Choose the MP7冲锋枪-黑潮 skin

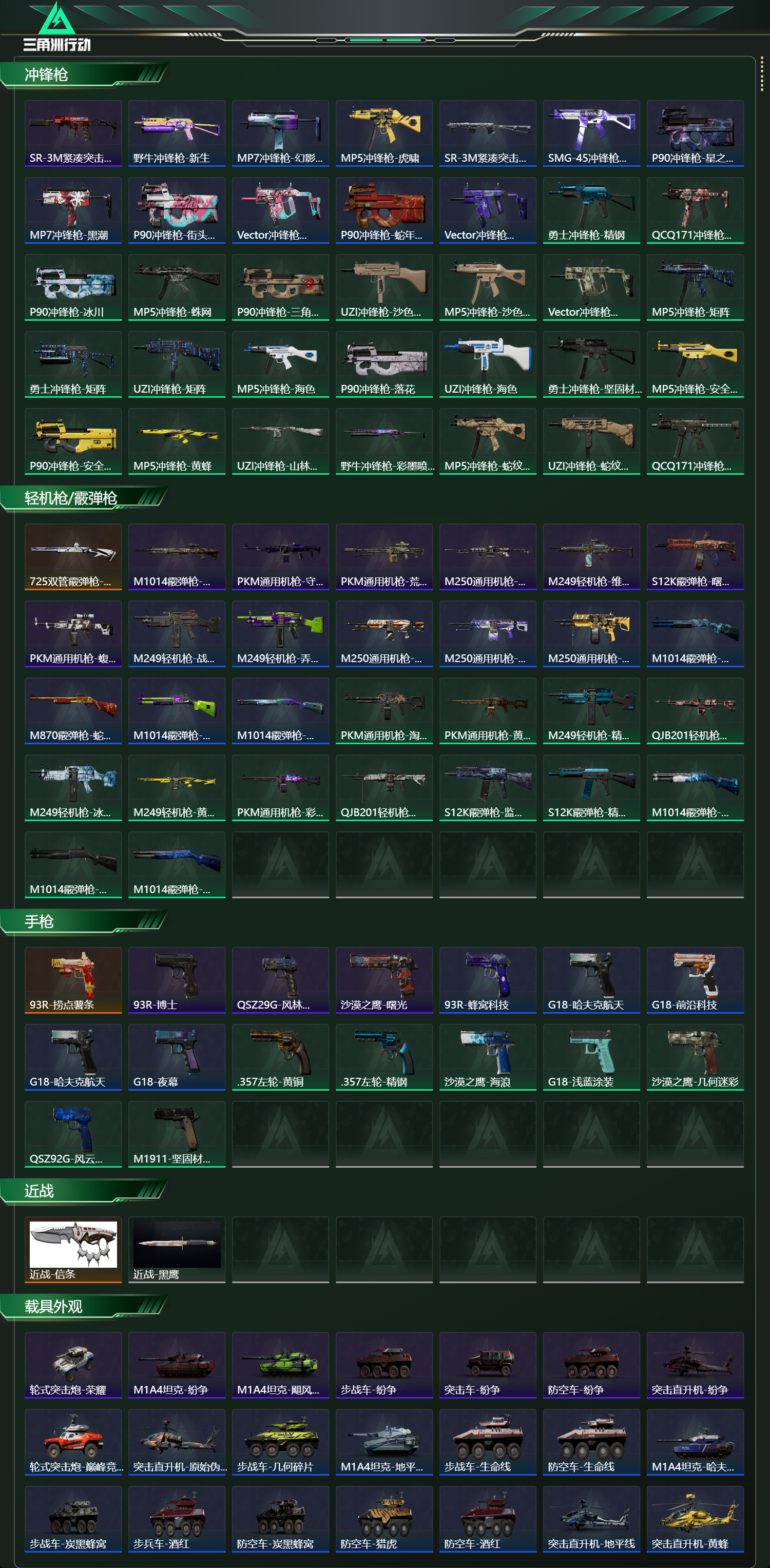coord(73,210)
